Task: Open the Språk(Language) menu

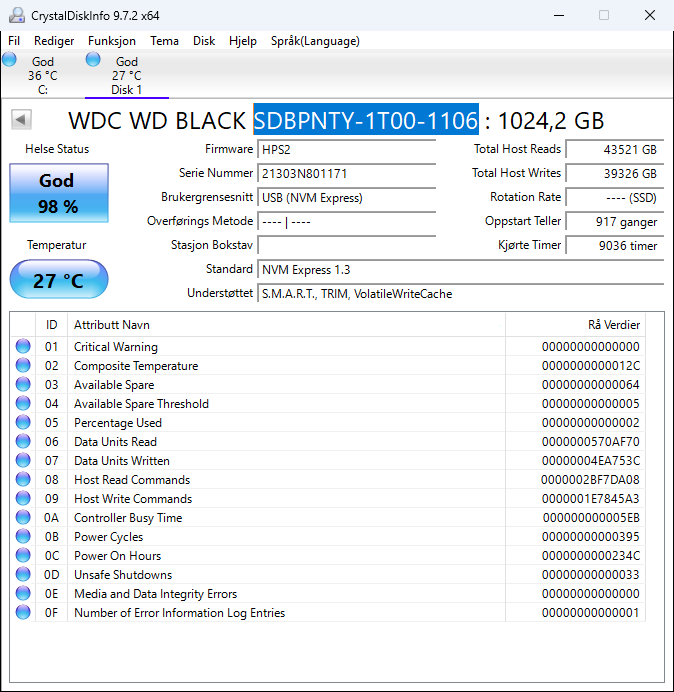Action: click(x=315, y=41)
